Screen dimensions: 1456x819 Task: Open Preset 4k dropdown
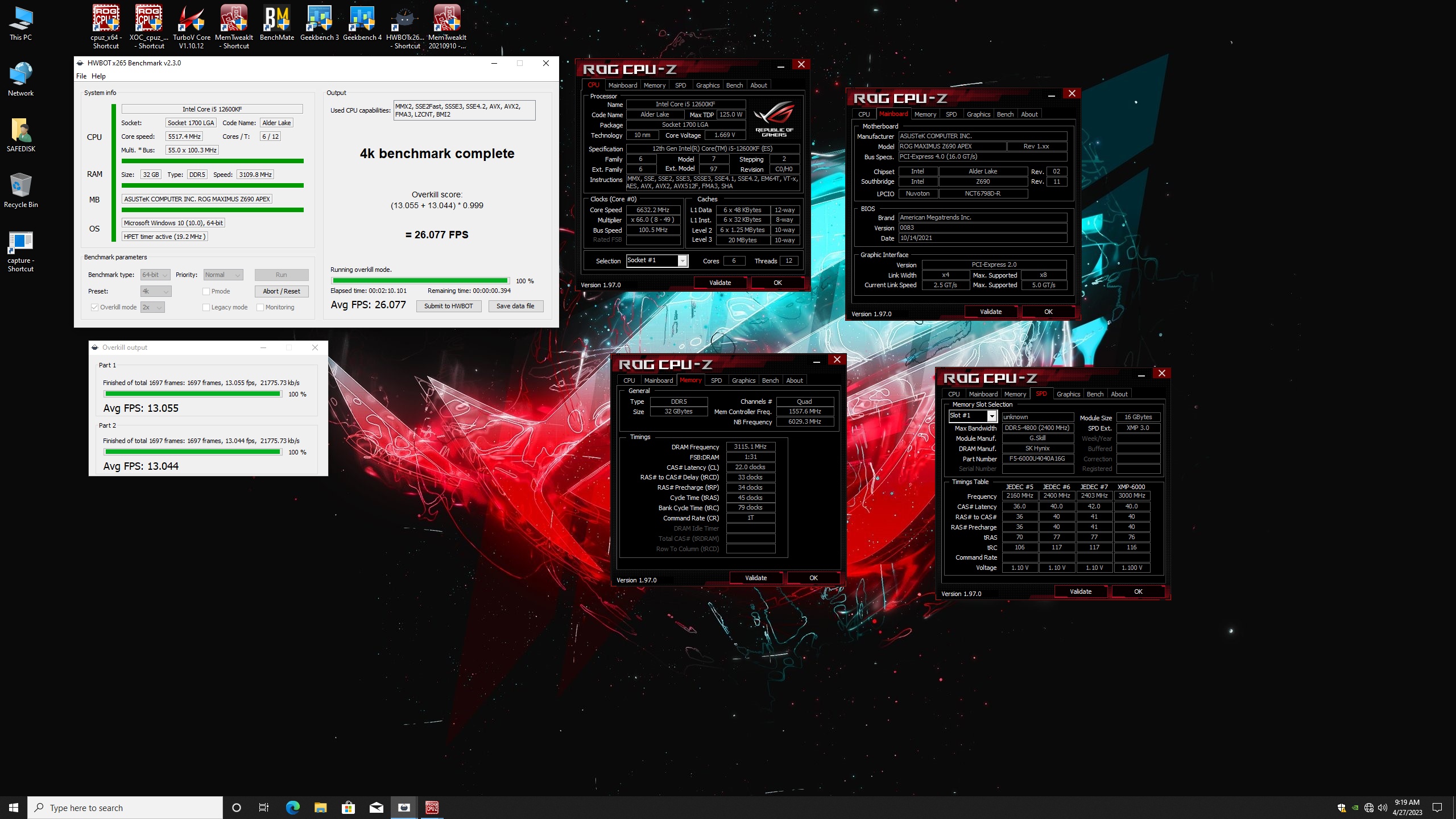point(155,291)
